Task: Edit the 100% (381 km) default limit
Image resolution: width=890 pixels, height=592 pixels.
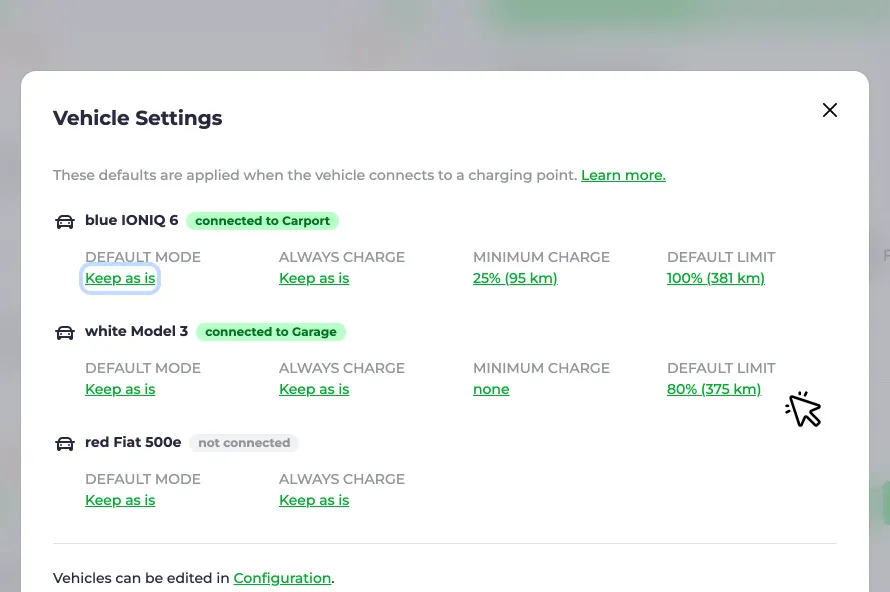Action: [716, 278]
